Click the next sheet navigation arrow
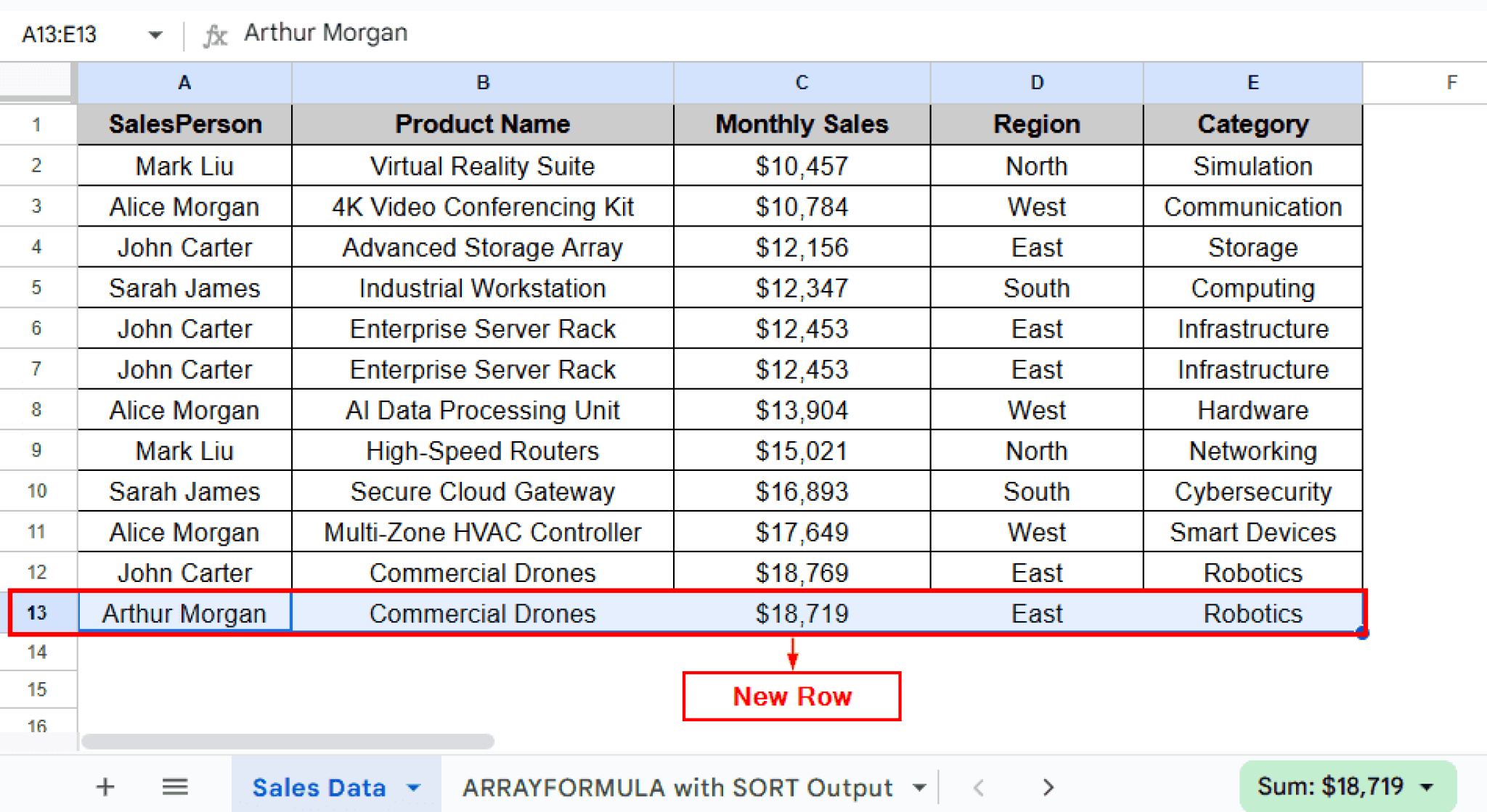1487x812 pixels. (1048, 787)
